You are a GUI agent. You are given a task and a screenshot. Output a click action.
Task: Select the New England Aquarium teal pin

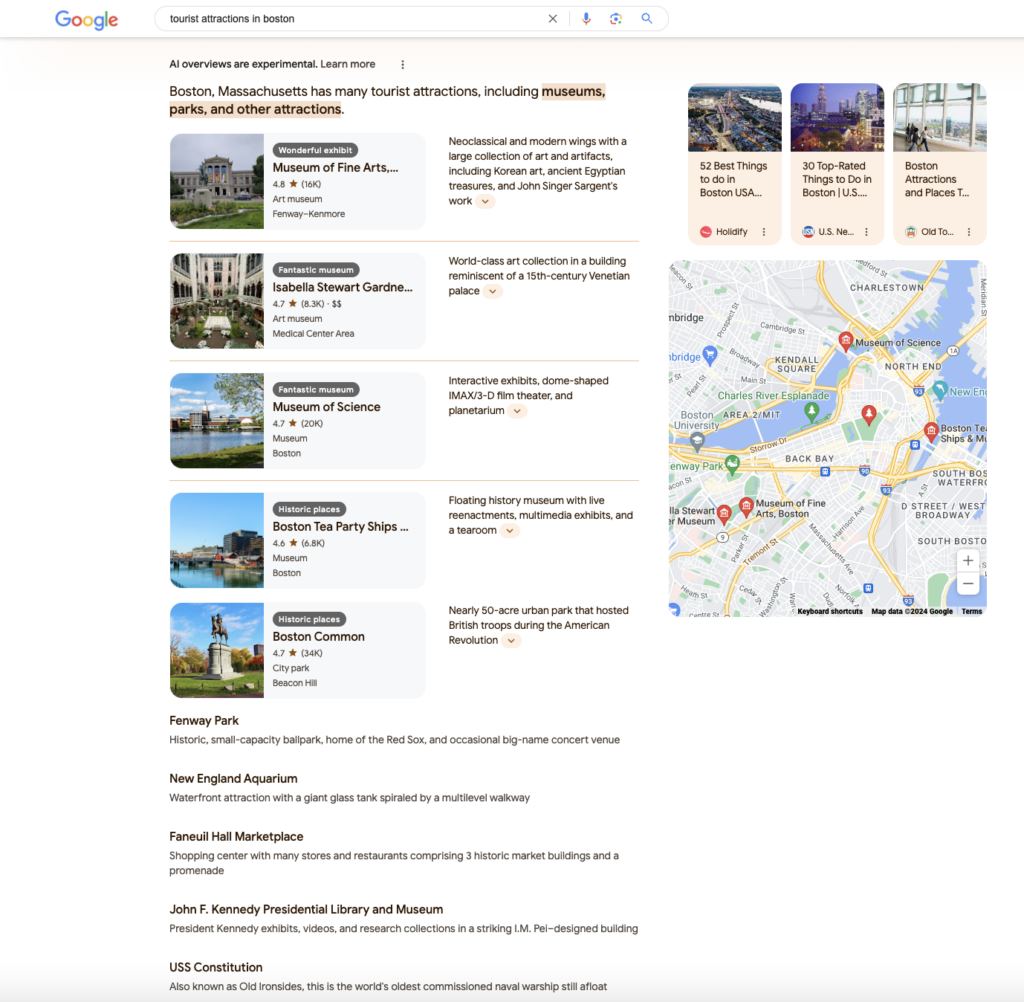pyautogui.click(x=939, y=390)
